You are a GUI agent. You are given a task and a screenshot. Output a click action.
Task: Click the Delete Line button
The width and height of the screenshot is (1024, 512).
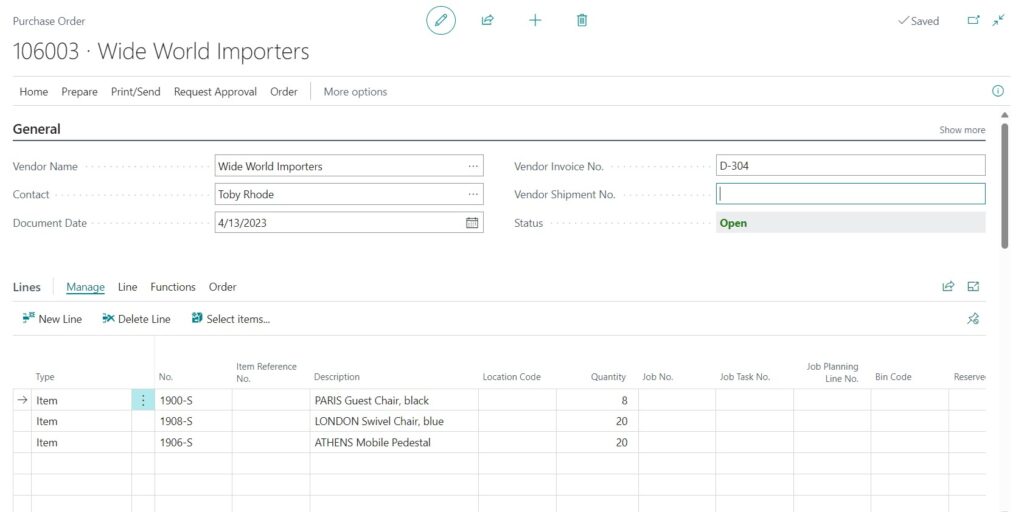(x=136, y=319)
